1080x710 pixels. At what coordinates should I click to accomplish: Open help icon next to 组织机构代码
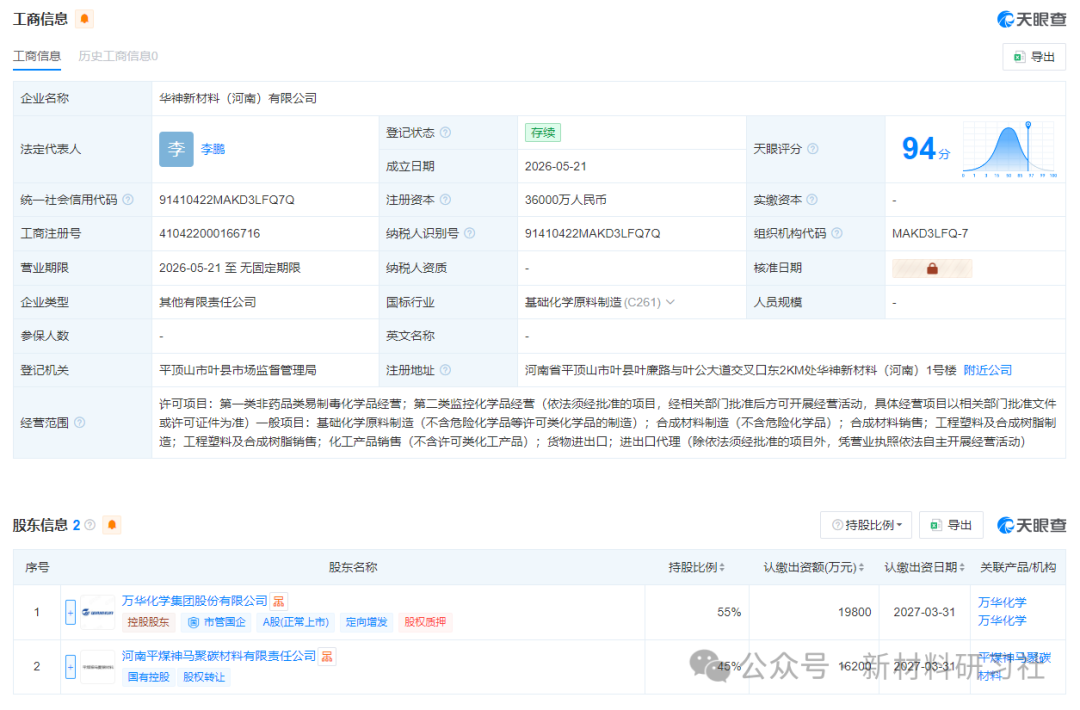[x=837, y=233]
